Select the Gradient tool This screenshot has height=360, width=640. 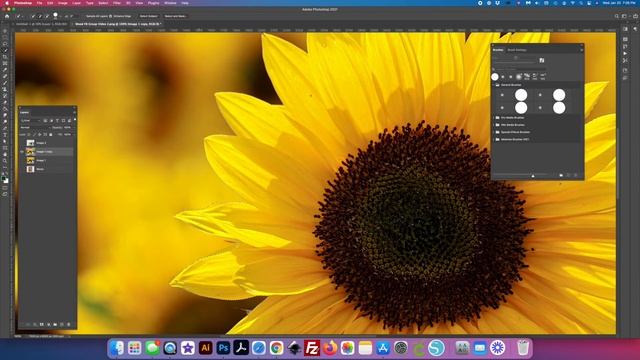(5, 108)
